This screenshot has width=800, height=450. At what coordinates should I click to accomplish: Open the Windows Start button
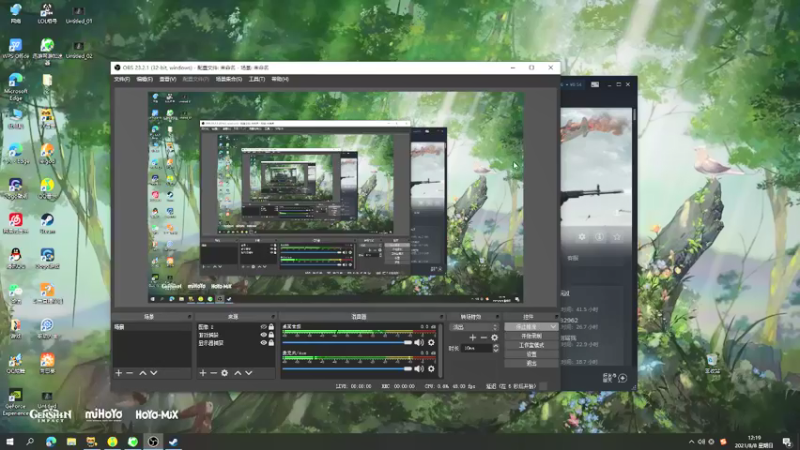click(10, 442)
